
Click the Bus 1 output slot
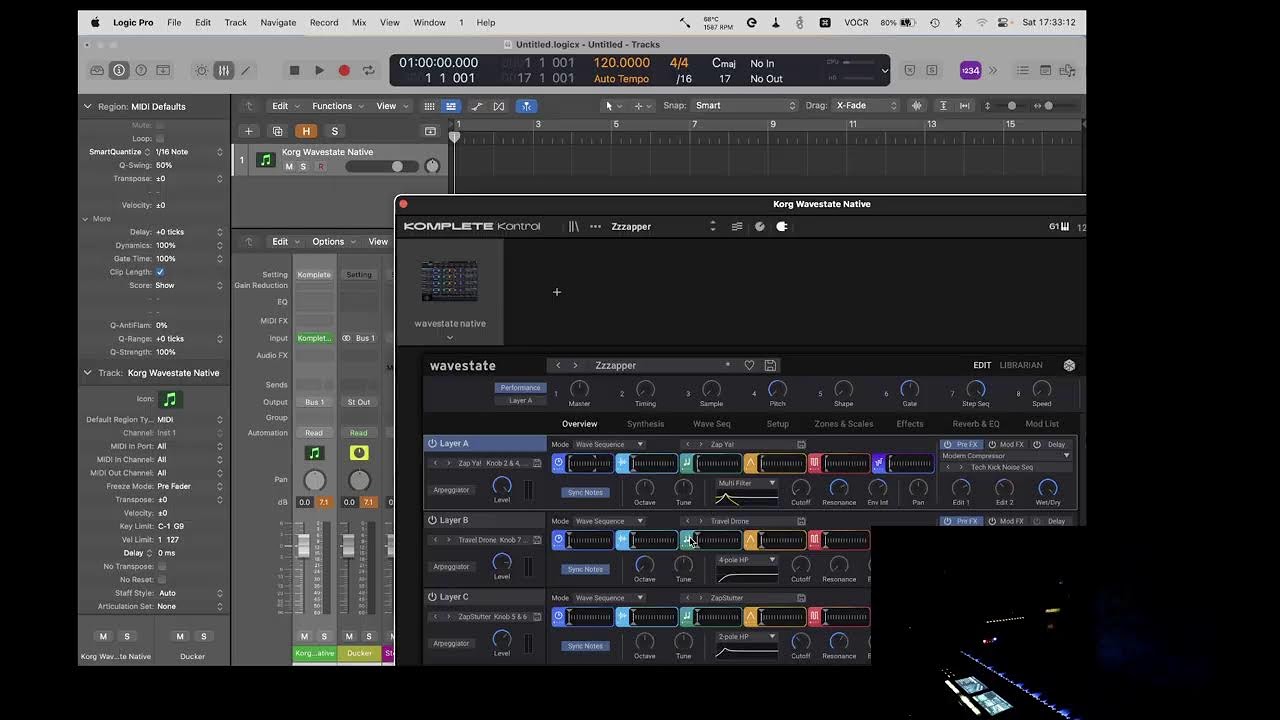314,402
